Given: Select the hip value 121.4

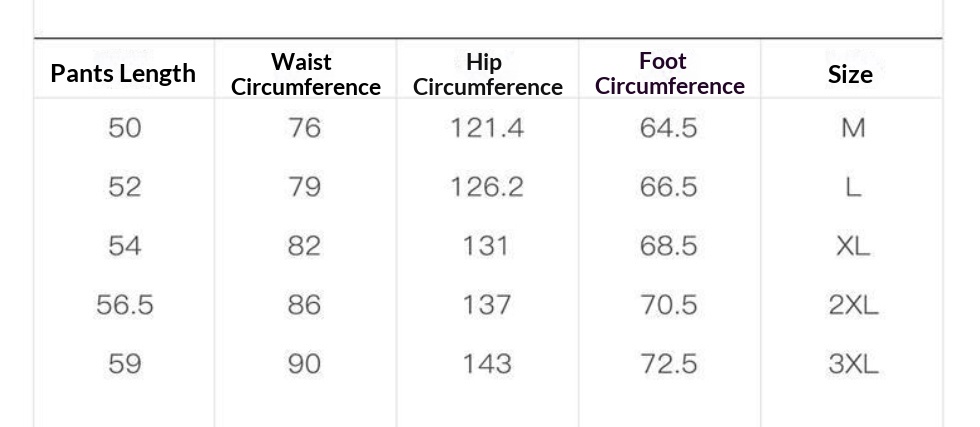Looking at the screenshot, I should point(487,128).
